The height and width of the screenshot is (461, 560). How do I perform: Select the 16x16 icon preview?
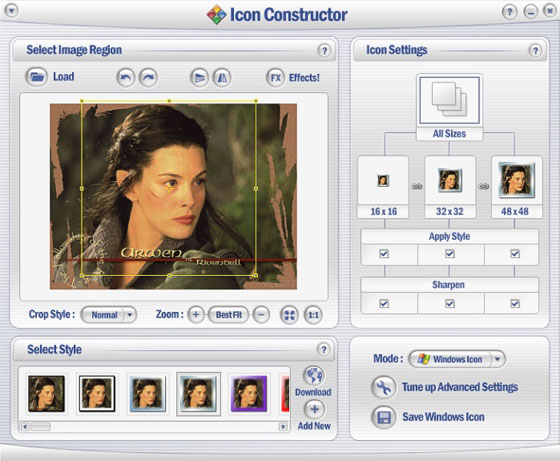coord(383,180)
